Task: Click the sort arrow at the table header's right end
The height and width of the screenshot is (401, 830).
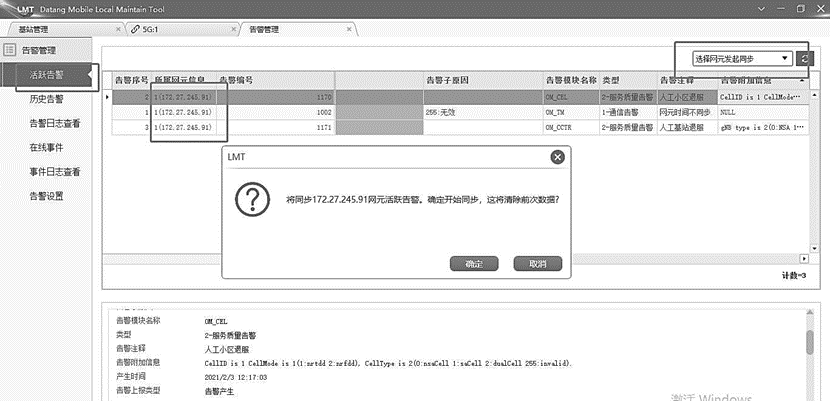Action: click(801, 80)
